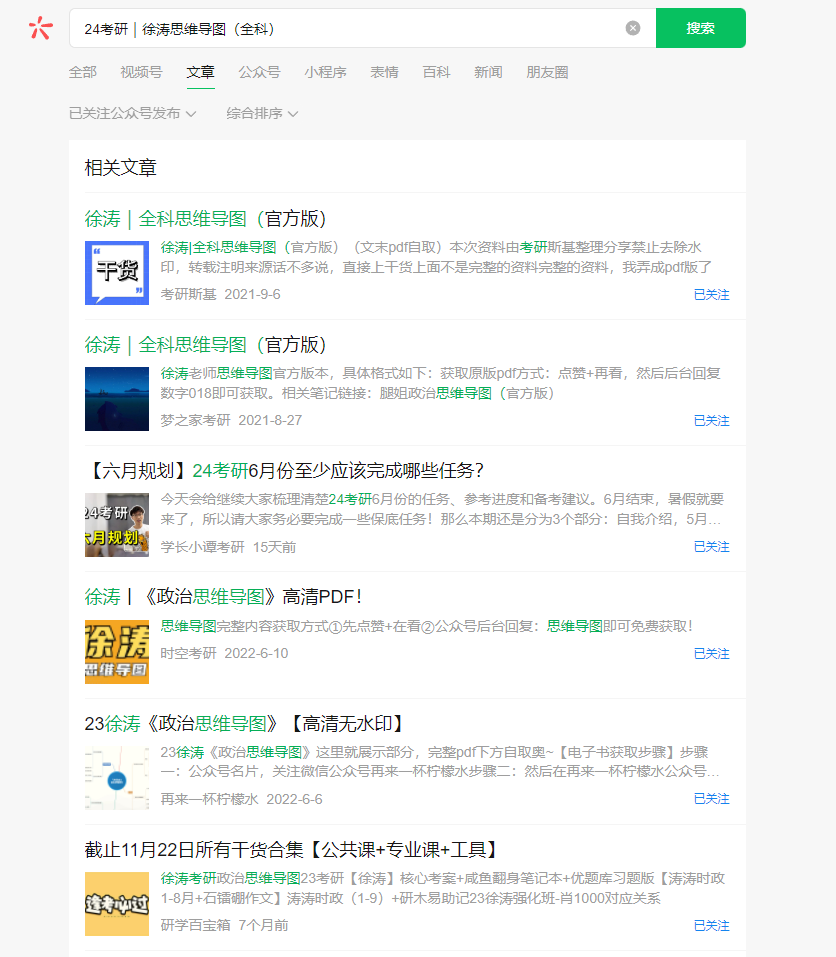This screenshot has height=957, width=836.
Task: Click the account name 研学百宝箱
Action: coord(195,925)
